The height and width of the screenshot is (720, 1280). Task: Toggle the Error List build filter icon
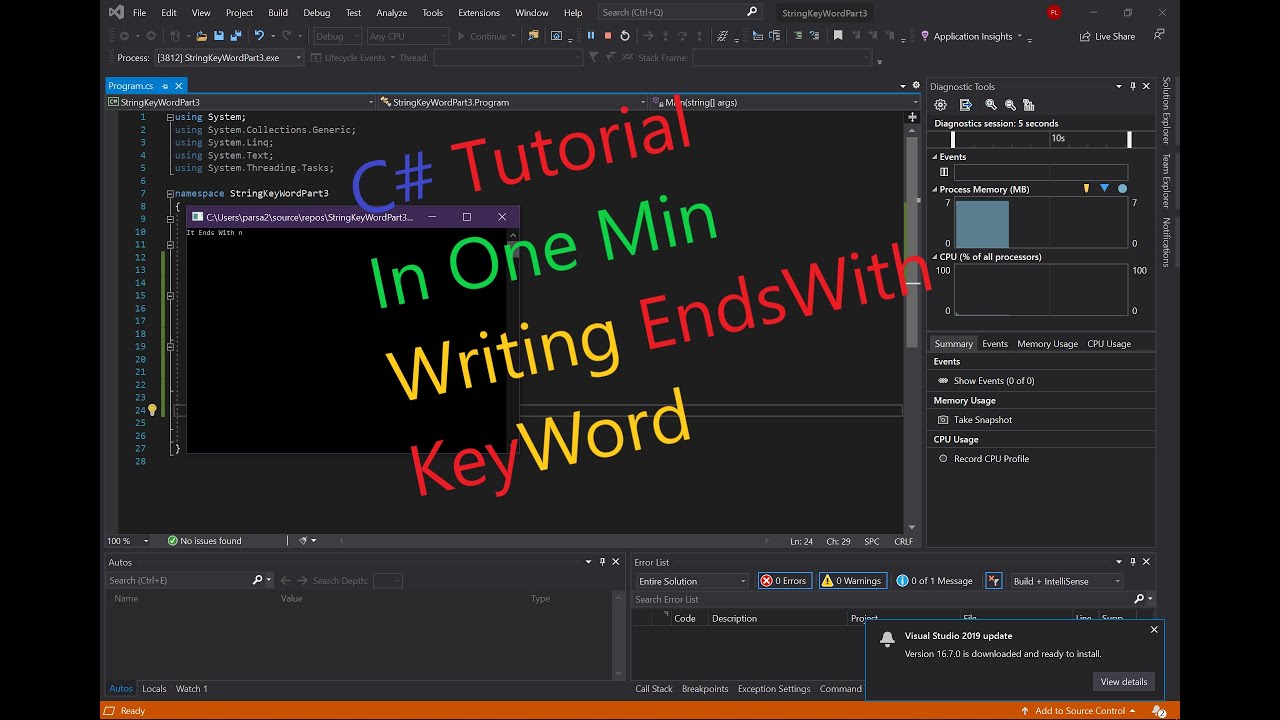[993, 581]
